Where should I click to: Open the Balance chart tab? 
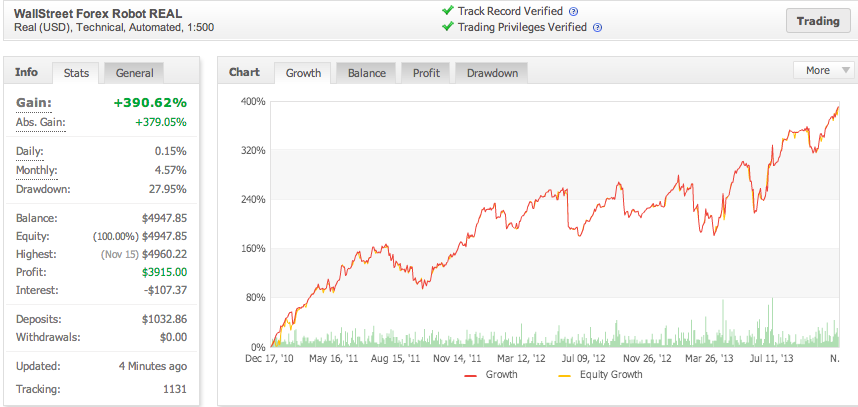367,73
